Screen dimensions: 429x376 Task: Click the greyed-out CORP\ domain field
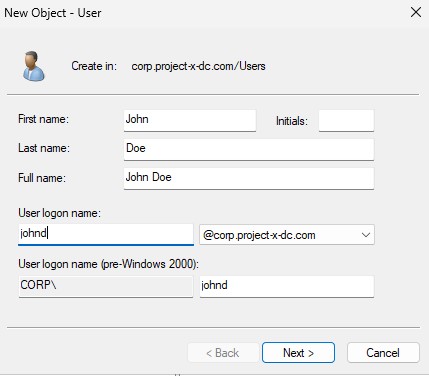point(106,286)
